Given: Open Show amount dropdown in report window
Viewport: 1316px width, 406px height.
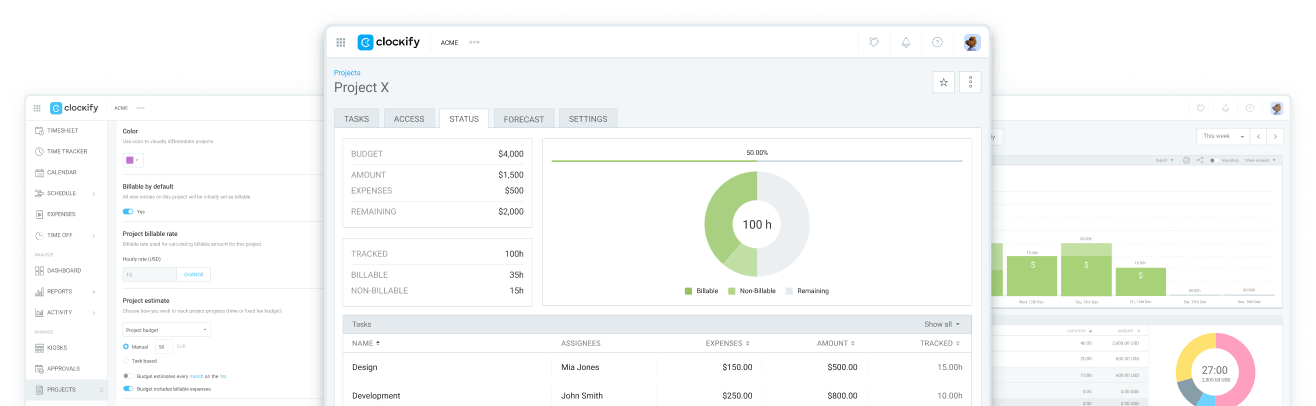Looking at the screenshot, I should pos(1261,160).
